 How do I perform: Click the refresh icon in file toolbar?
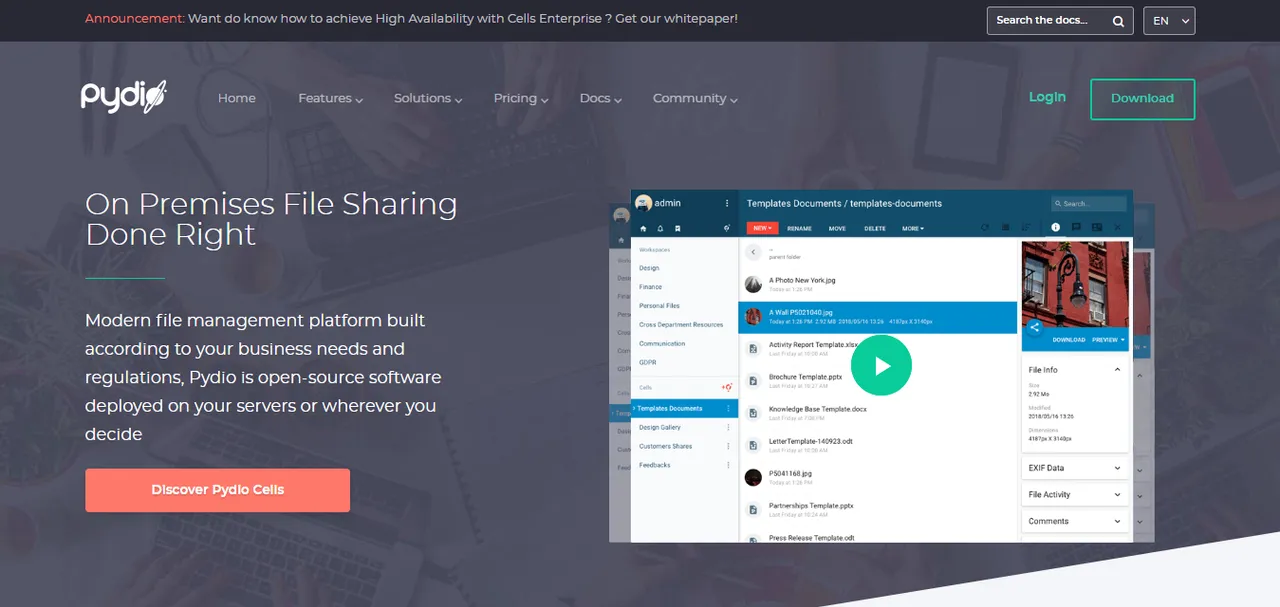[985, 228]
